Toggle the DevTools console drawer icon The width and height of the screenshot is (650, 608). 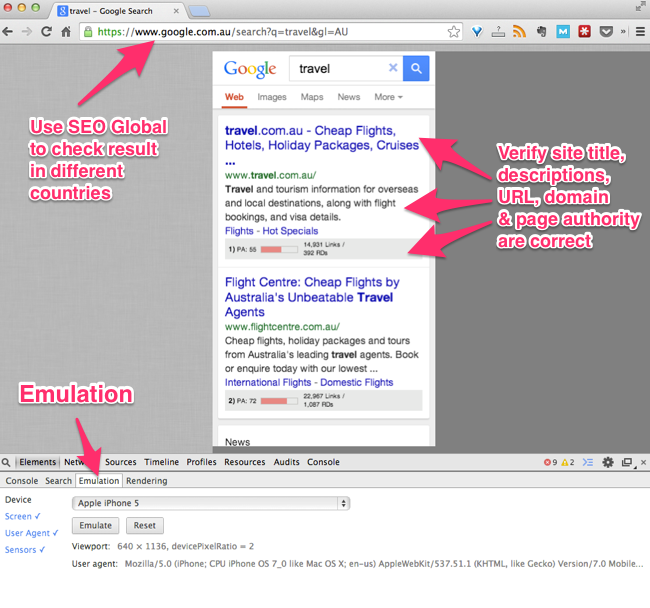[x=588, y=462]
